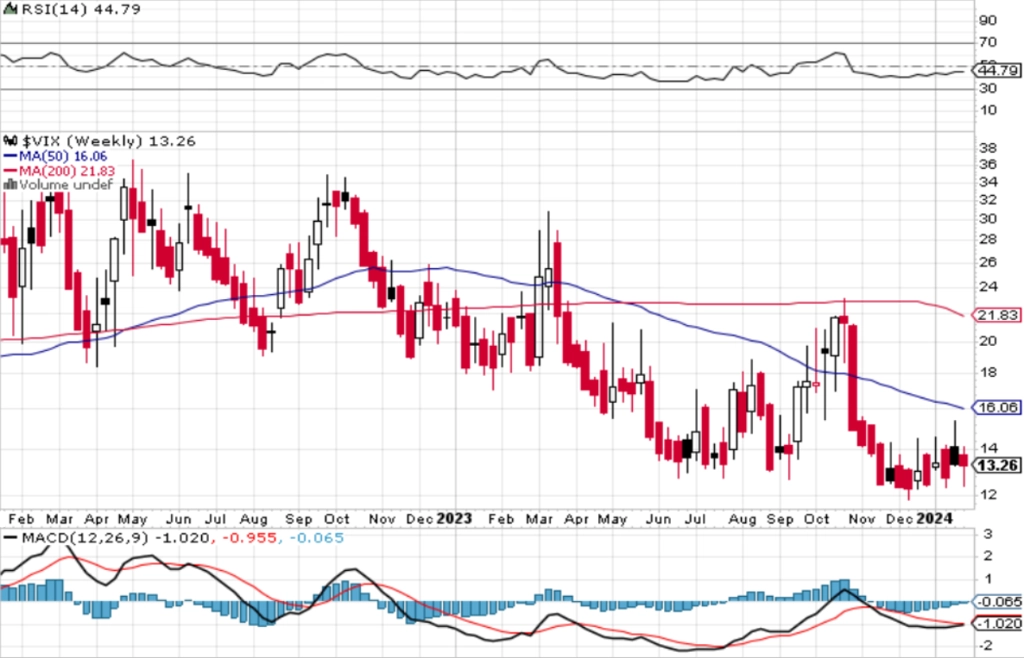The image size is (1024, 658).
Task: Click the Oct label before Nov 2023
Action: [816, 519]
